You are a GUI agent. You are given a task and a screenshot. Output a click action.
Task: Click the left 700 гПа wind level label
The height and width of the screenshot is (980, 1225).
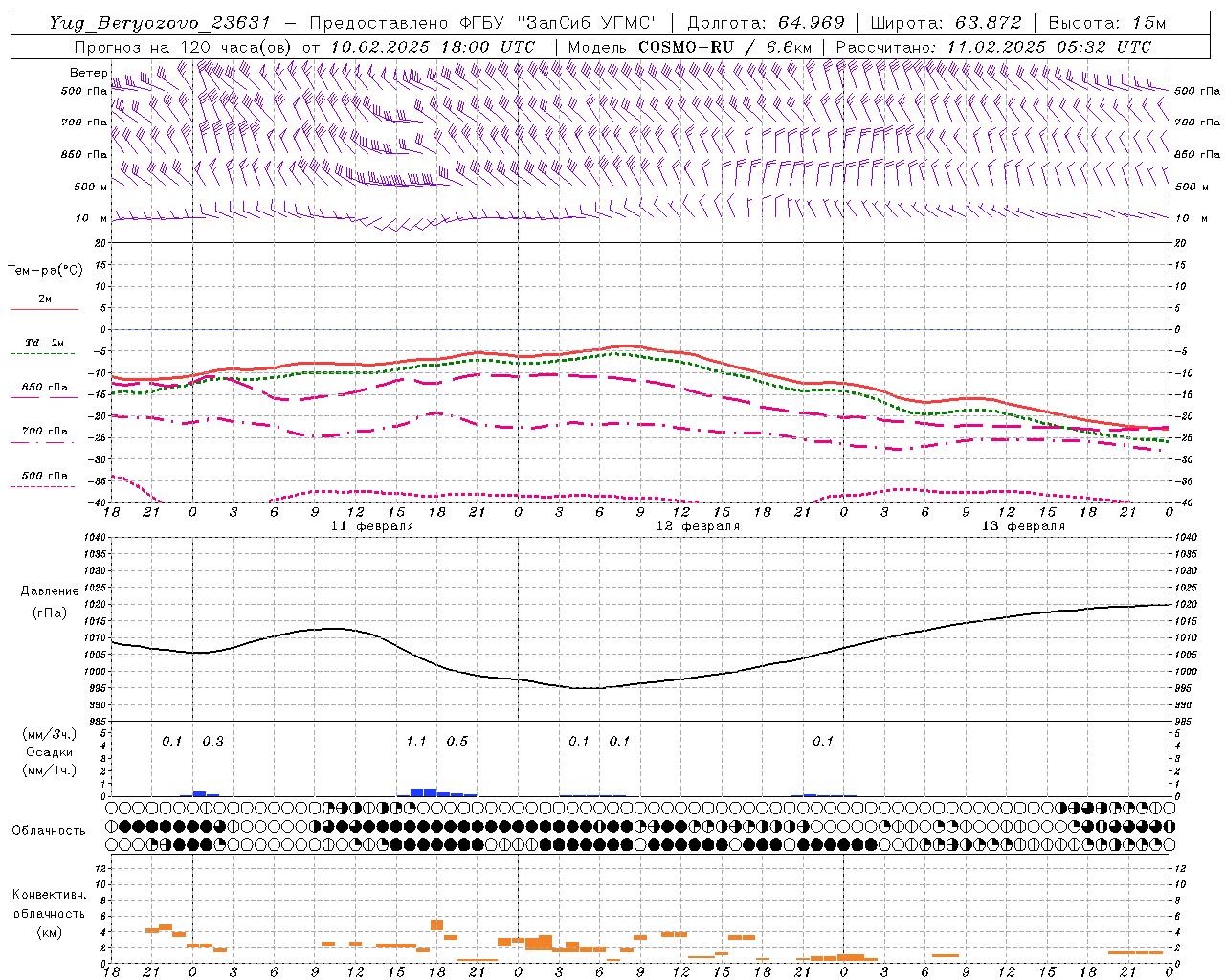pos(84,122)
